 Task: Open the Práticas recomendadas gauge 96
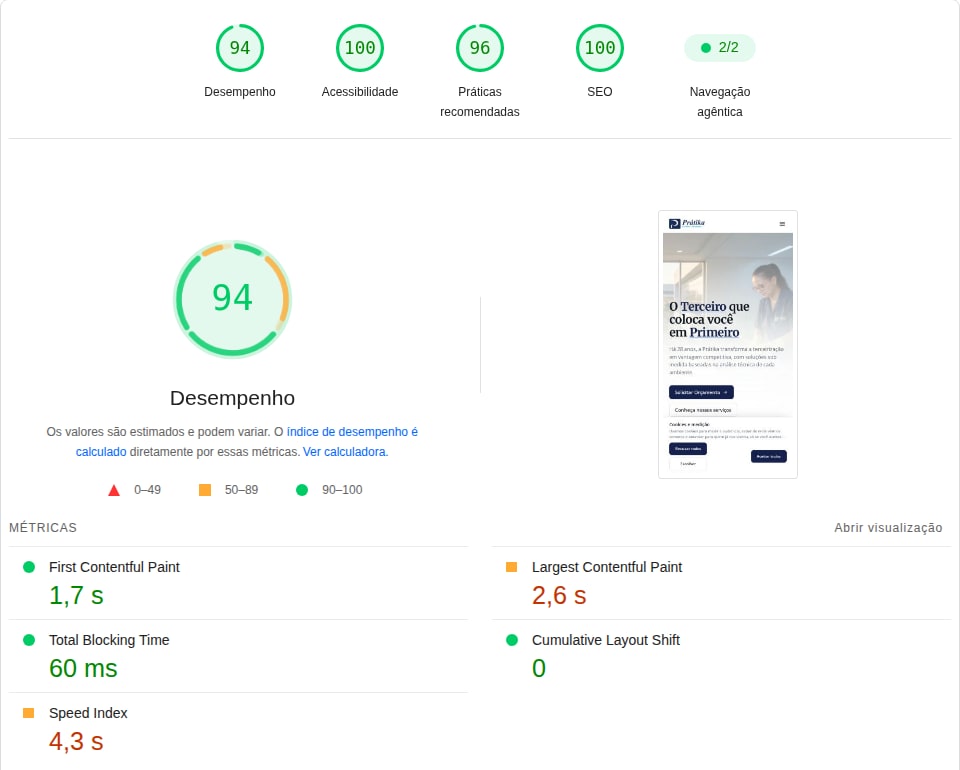pyautogui.click(x=479, y=48)
